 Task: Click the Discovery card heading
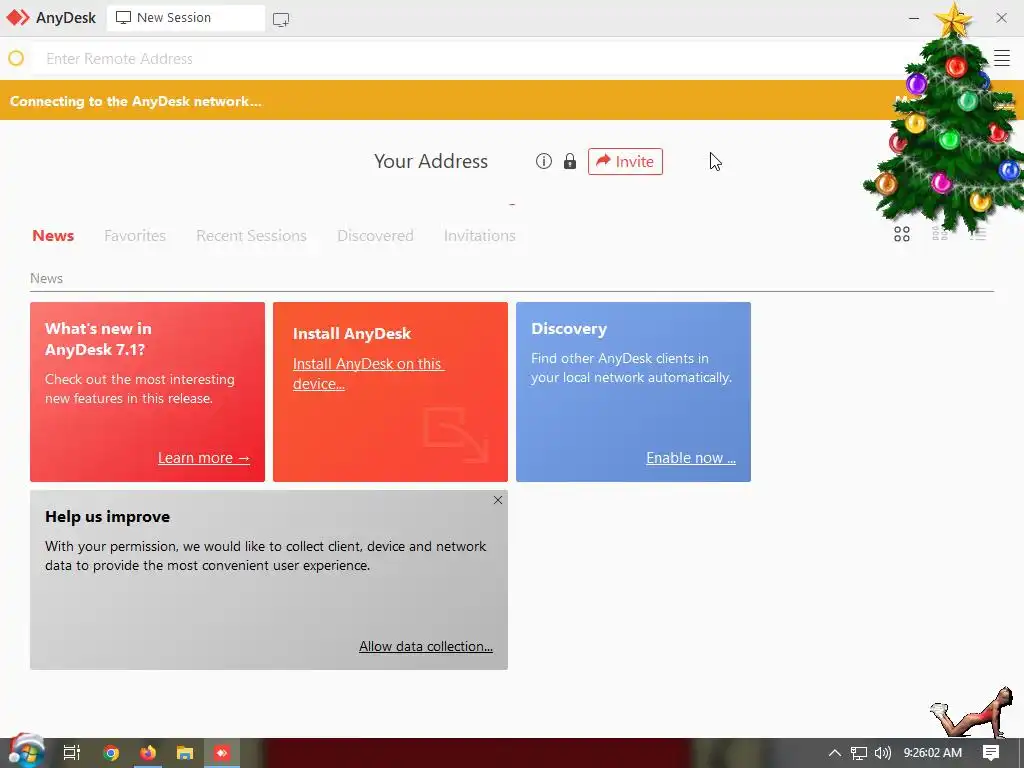[x=569, y=328]
